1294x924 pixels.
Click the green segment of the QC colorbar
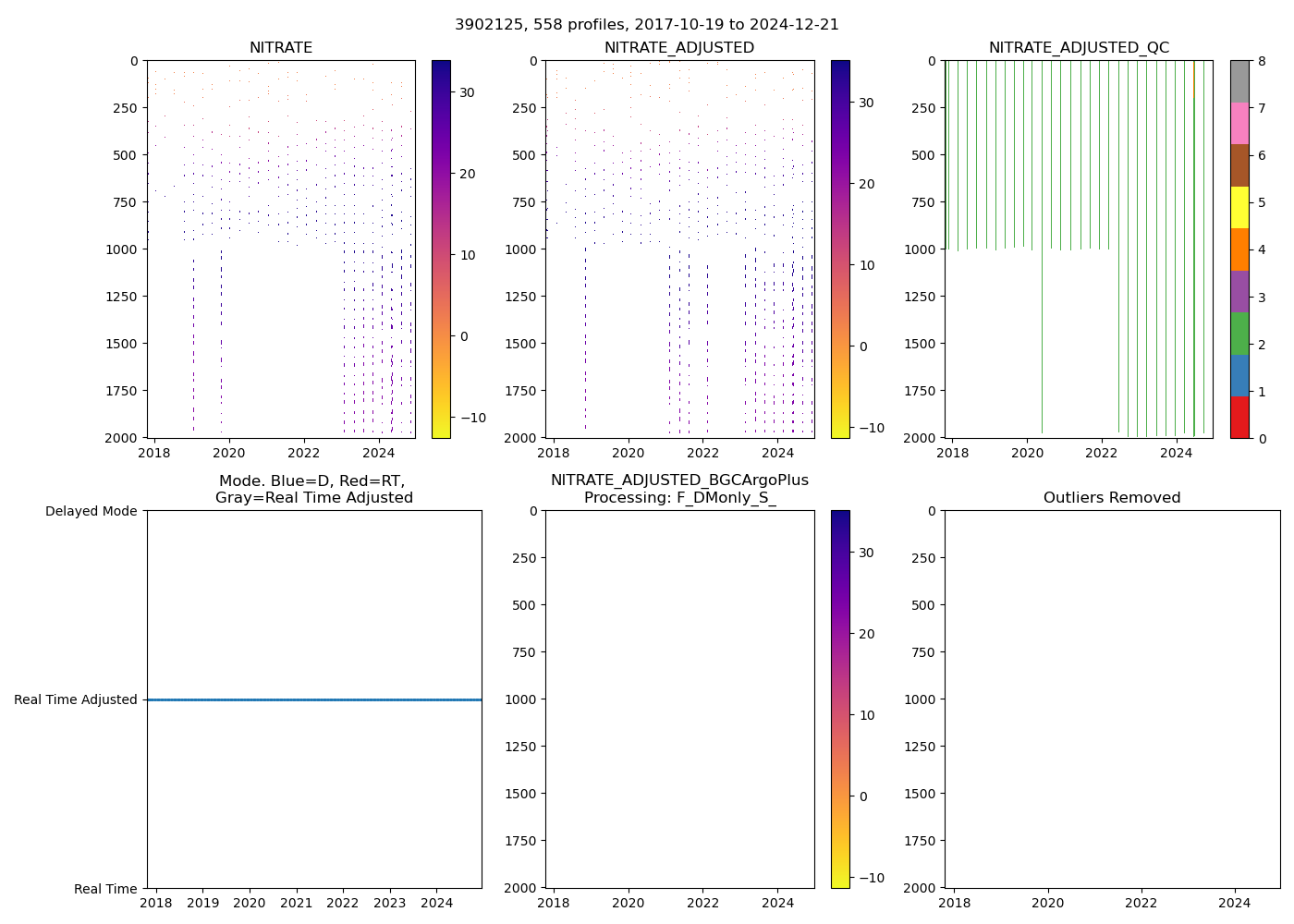(1239, 333)
